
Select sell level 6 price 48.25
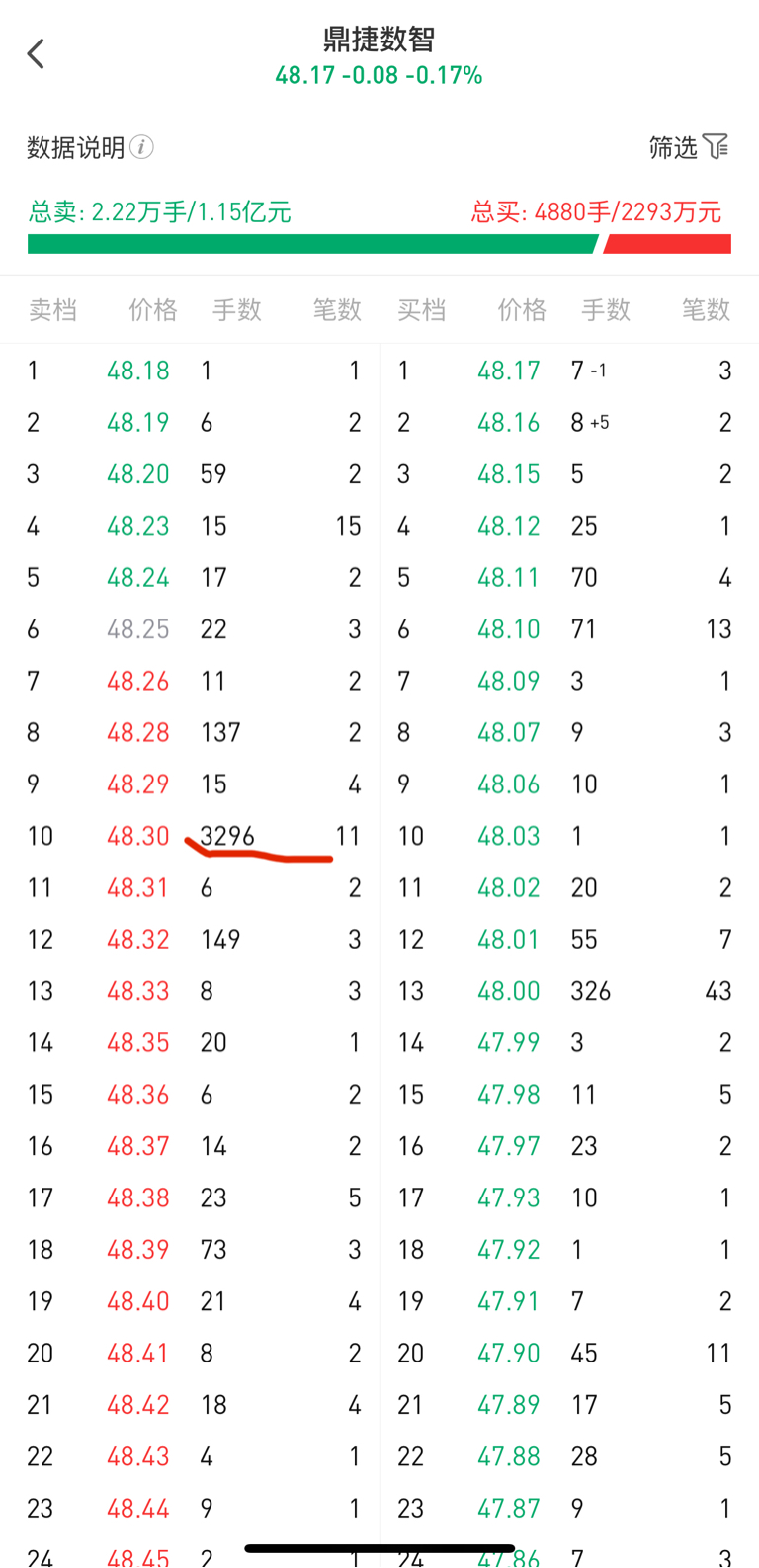click(138, 629)
